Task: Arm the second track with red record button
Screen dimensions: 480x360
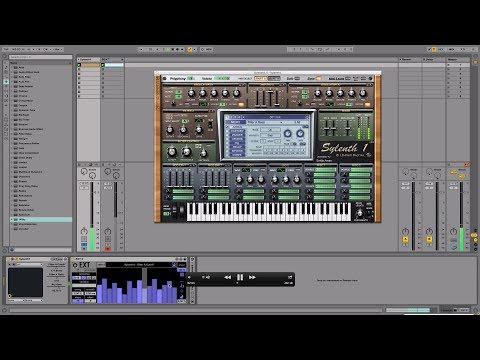Action: tap(108, 248)
